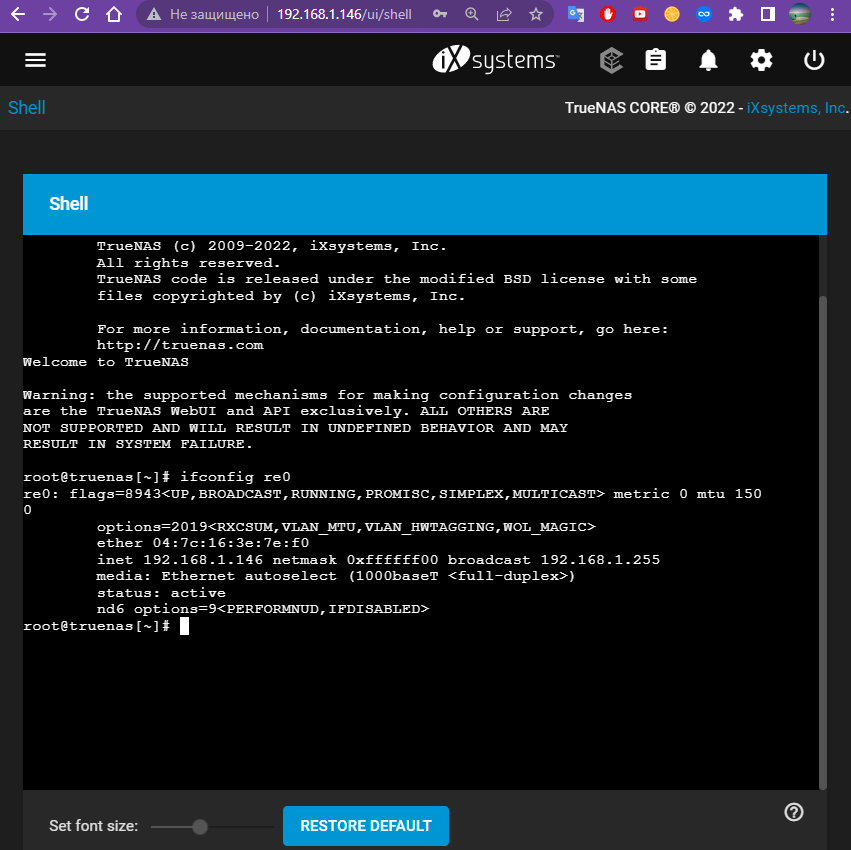Open the TrueCommand cube icon
This screenshot has height=850, width=851.
coord(612,60)
